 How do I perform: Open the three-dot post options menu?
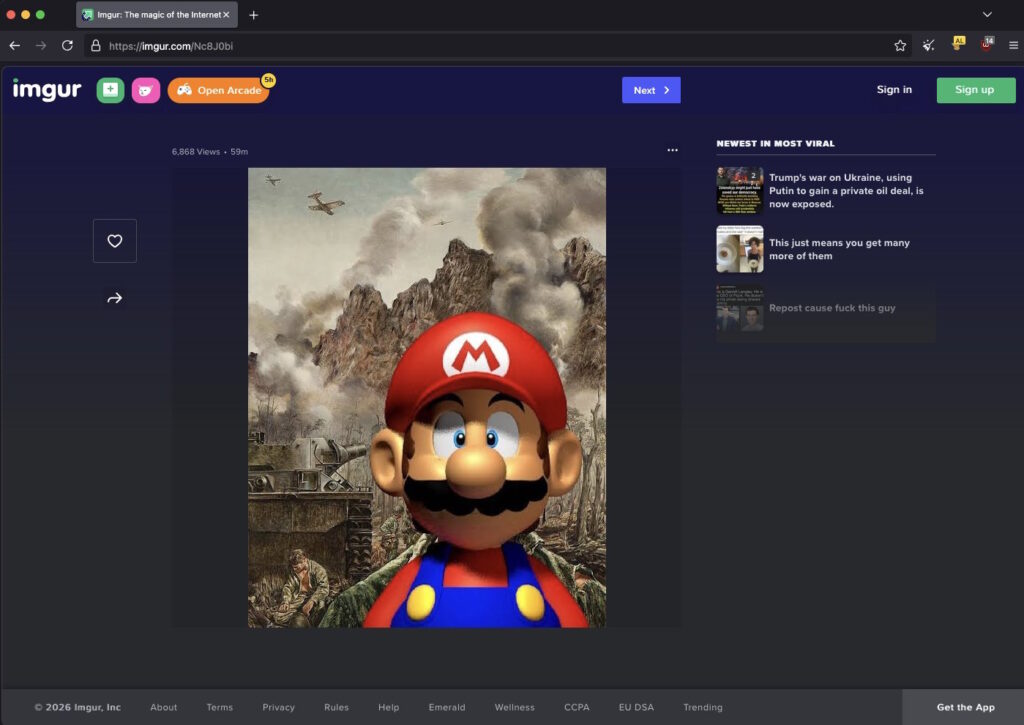pos(672,150)
